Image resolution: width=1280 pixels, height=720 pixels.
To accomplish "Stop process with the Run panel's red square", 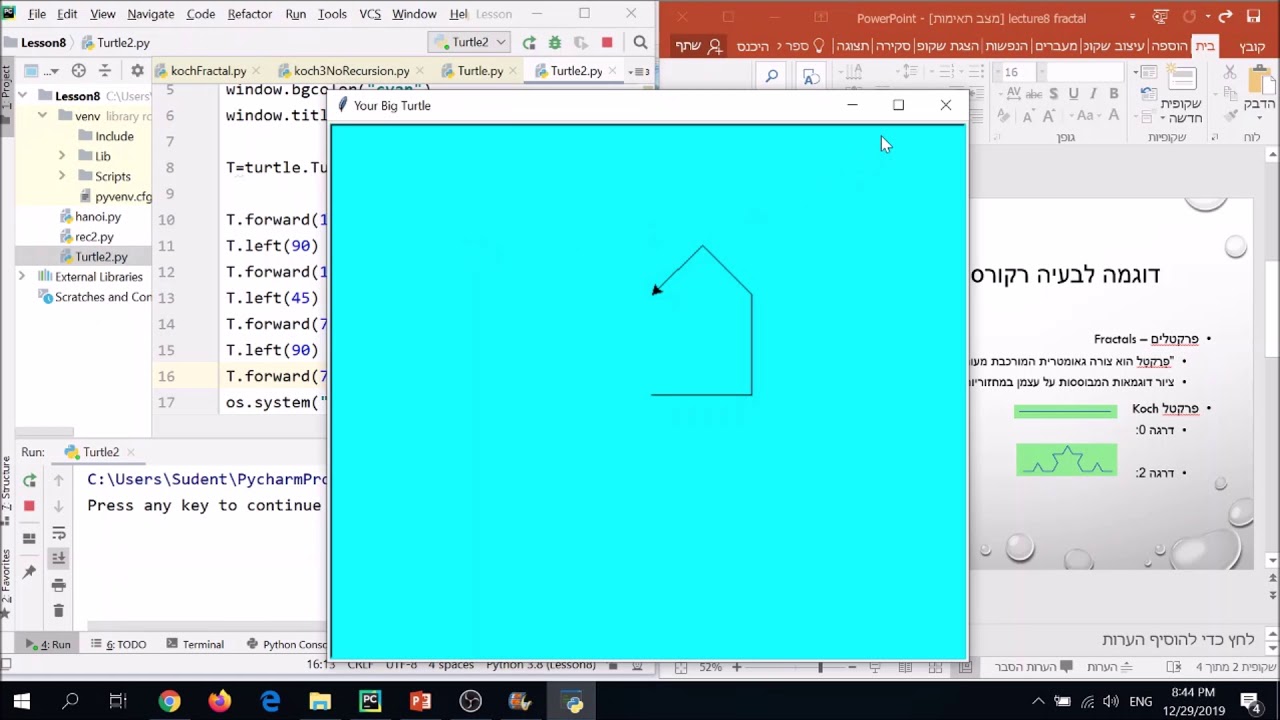I will tap(29, 506).
